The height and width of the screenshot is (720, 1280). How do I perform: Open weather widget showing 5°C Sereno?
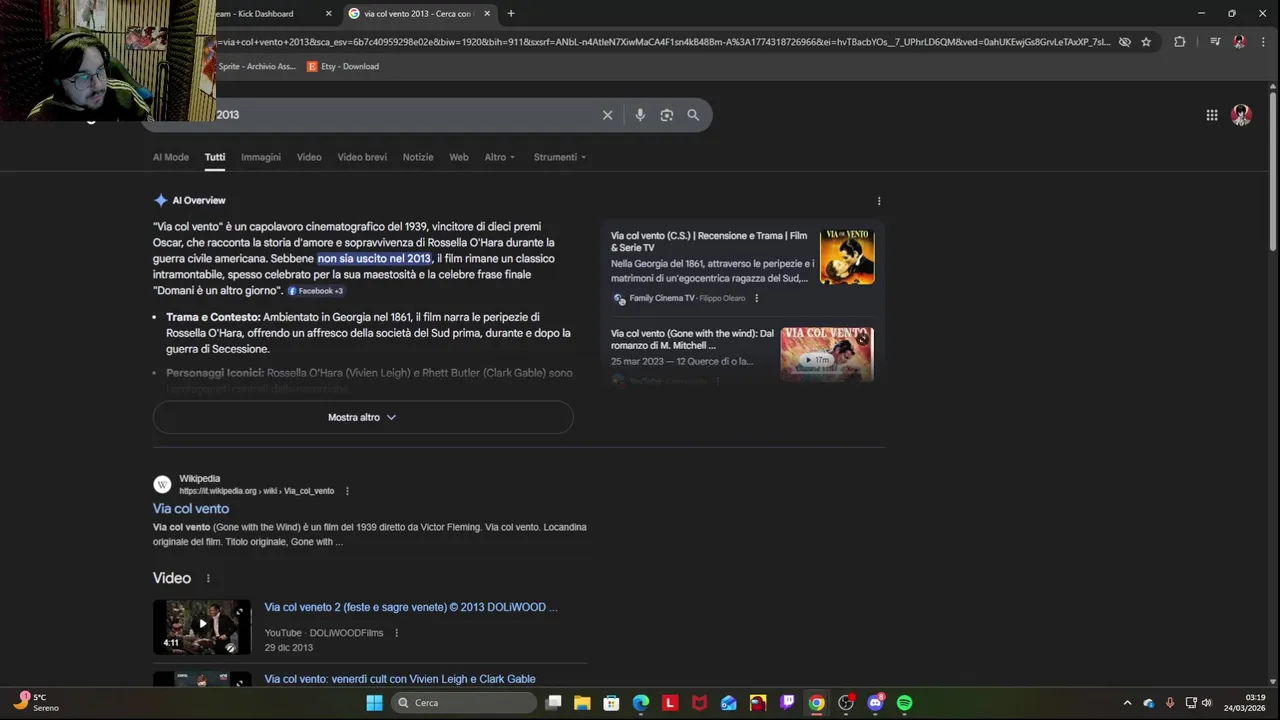(x=37, y=702)
